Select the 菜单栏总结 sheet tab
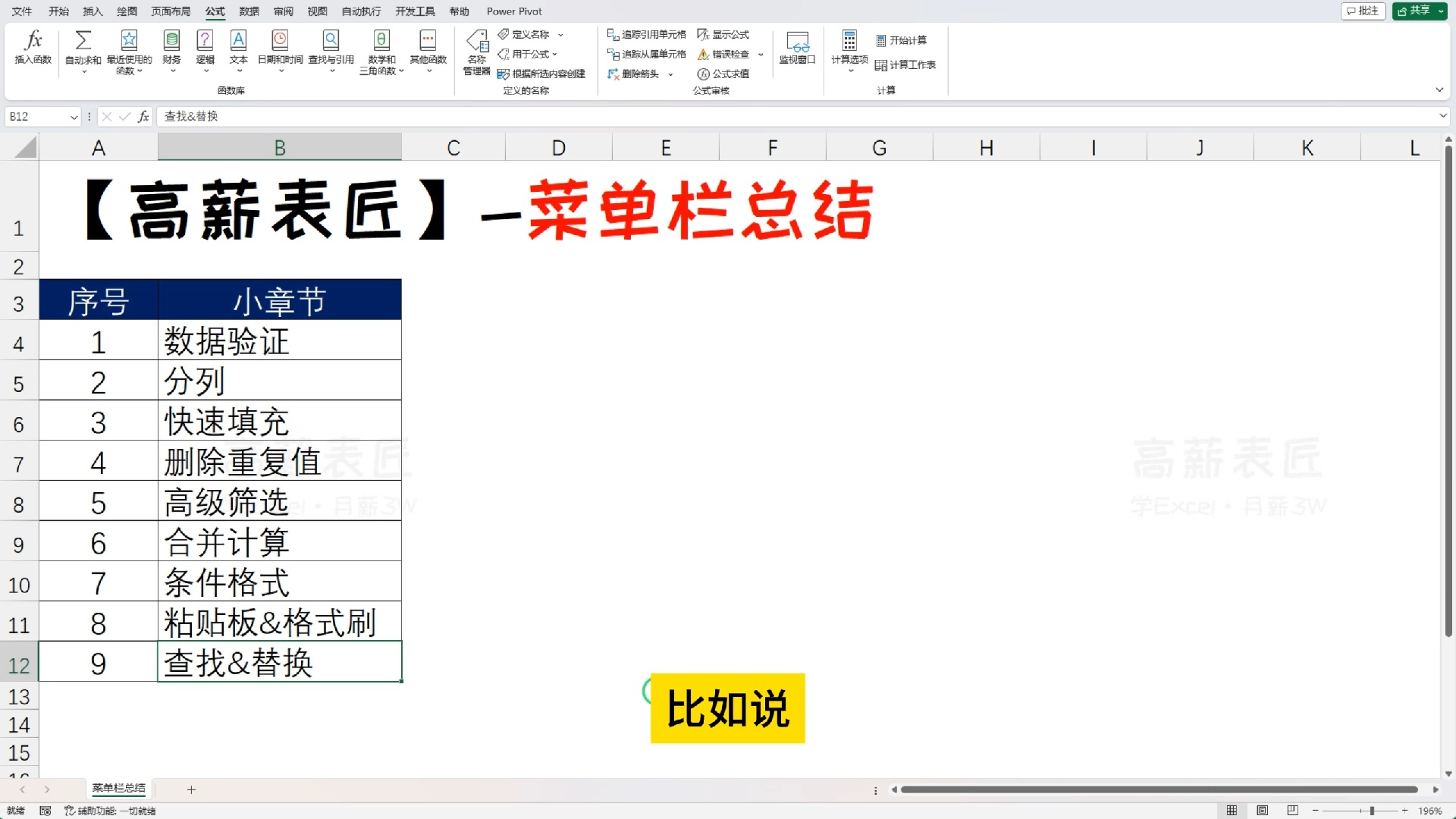1456x819 pixels. (119, 789)
